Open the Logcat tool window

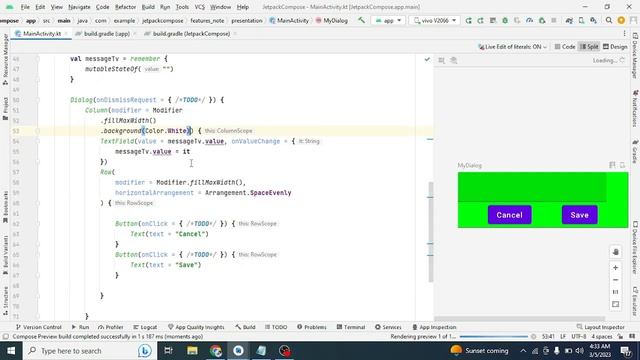point(145,327)
